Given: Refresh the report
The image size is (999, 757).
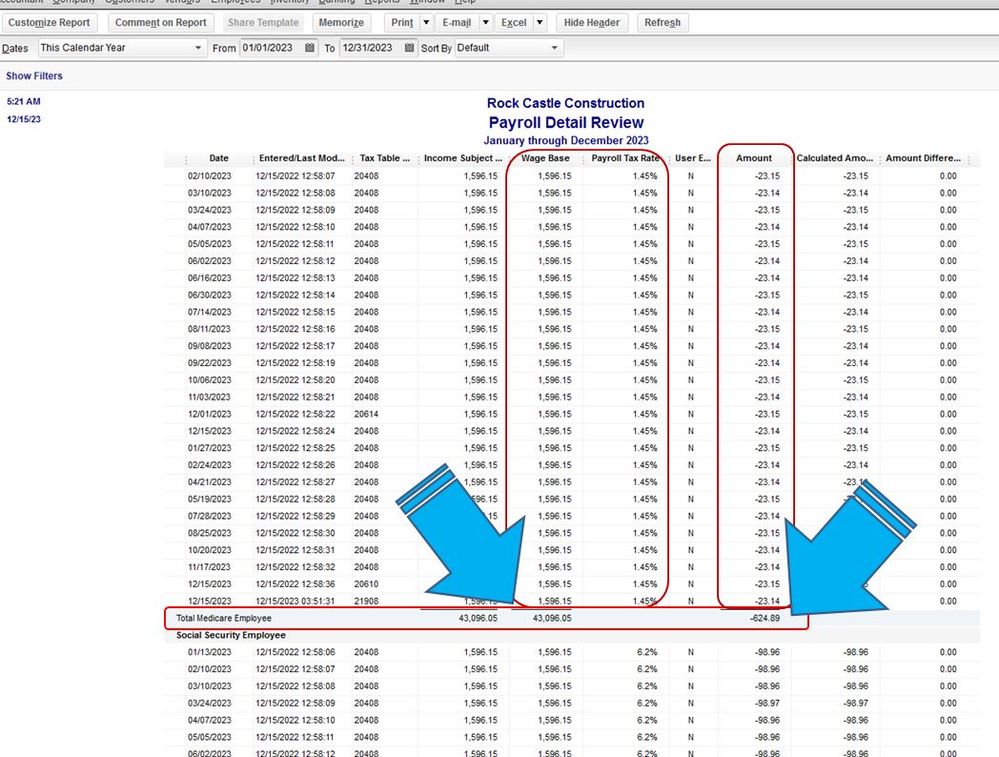Looking at the screenshot, I should tap(662, 22).
